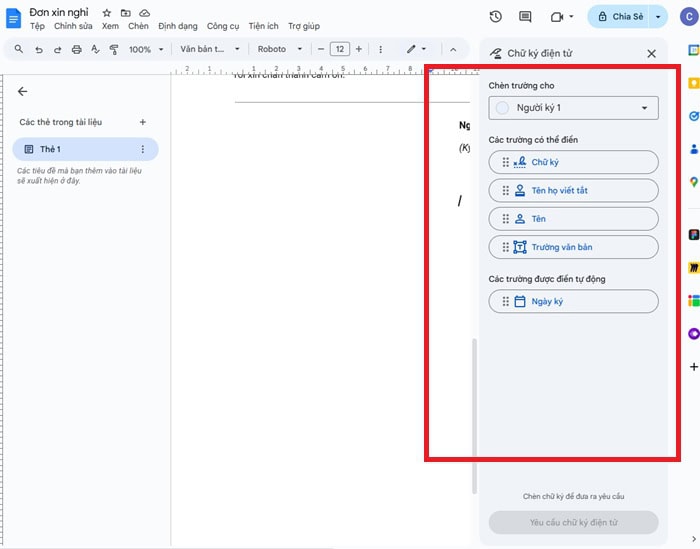The height and width of the screenshot is (549, 700).
Task: Select the paint format roller icon
Action: [x=113, y=49]
